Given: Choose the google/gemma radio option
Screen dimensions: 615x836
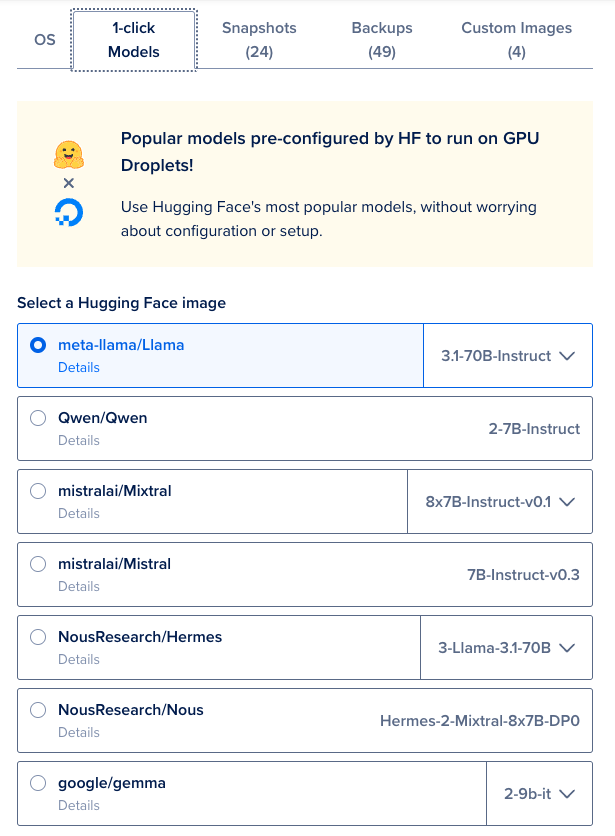Looking at the screenshot, I should coord(38,783).
